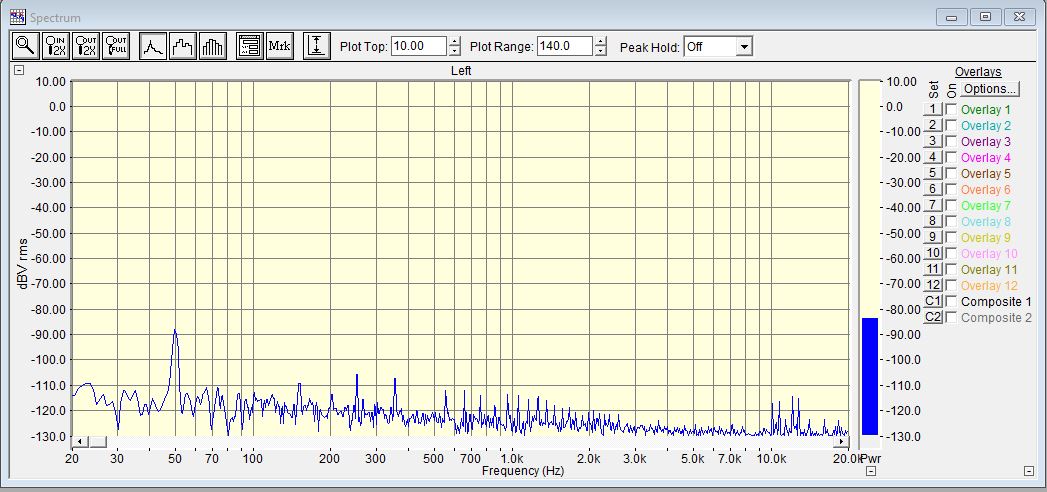Increase Plot Top with up arrow
Image resolution: width=1047 pixels, height=492 pixels.
[x=455, y=42]
